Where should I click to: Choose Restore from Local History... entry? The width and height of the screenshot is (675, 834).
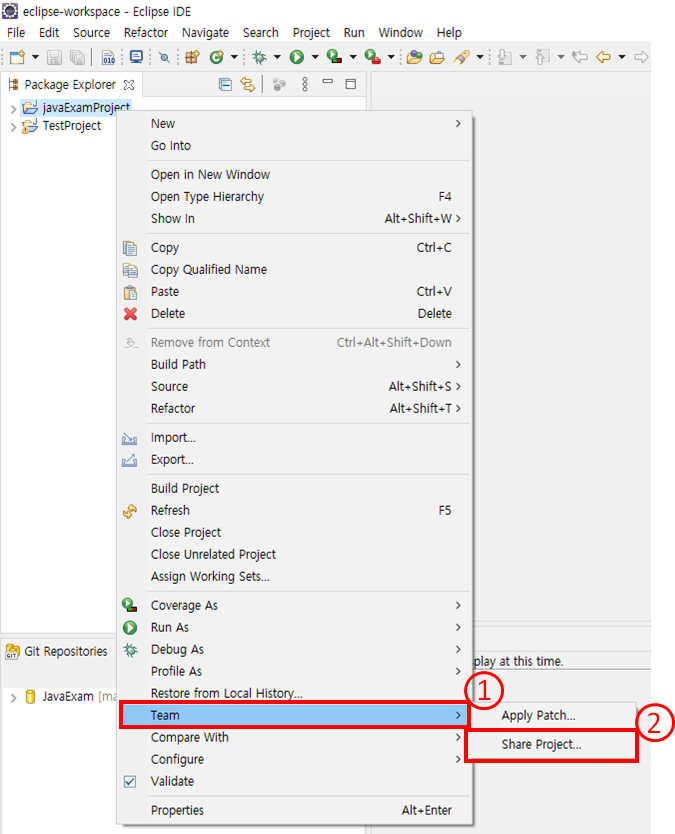(294, 694)
